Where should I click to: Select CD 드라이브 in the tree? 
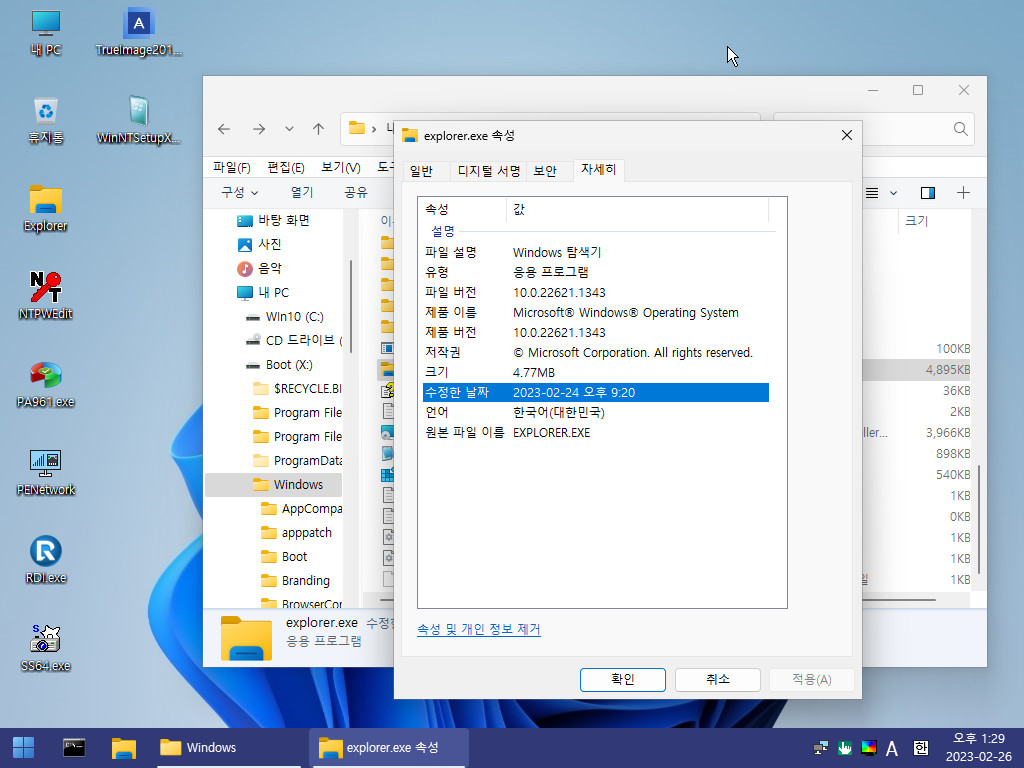pos(293,340)
